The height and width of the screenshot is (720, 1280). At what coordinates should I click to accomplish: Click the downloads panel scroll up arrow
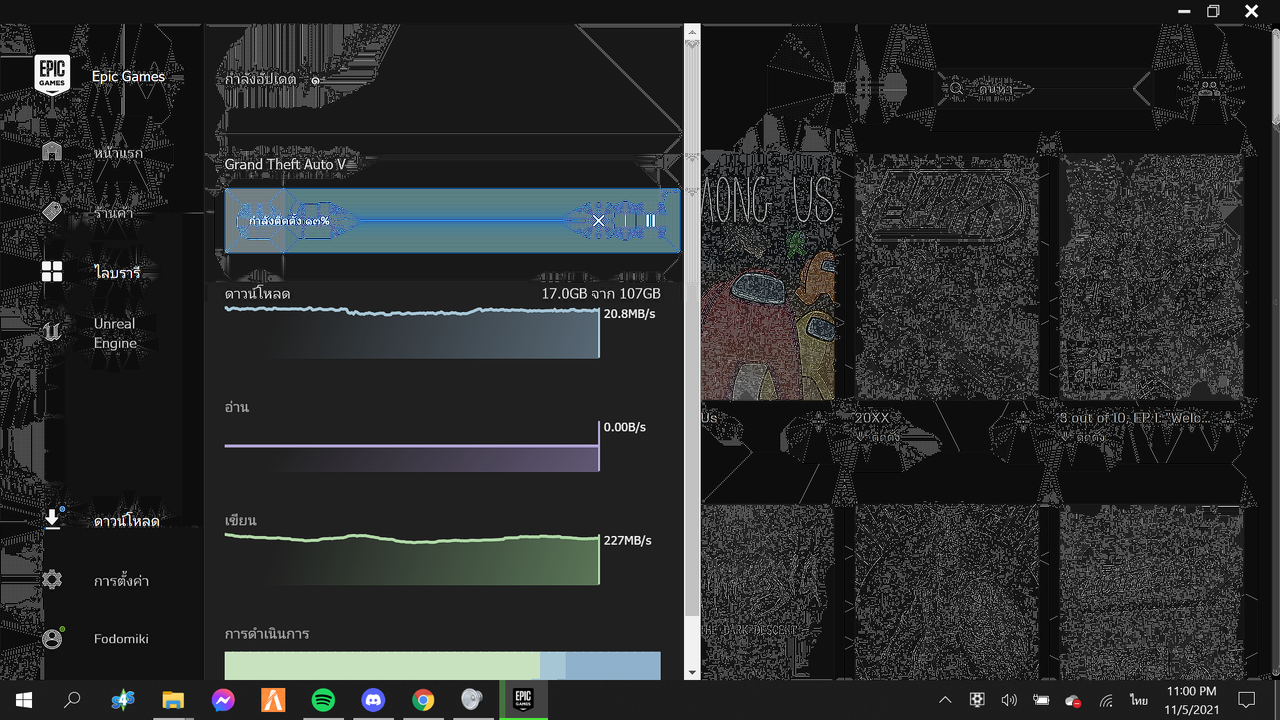click(692, 32)
